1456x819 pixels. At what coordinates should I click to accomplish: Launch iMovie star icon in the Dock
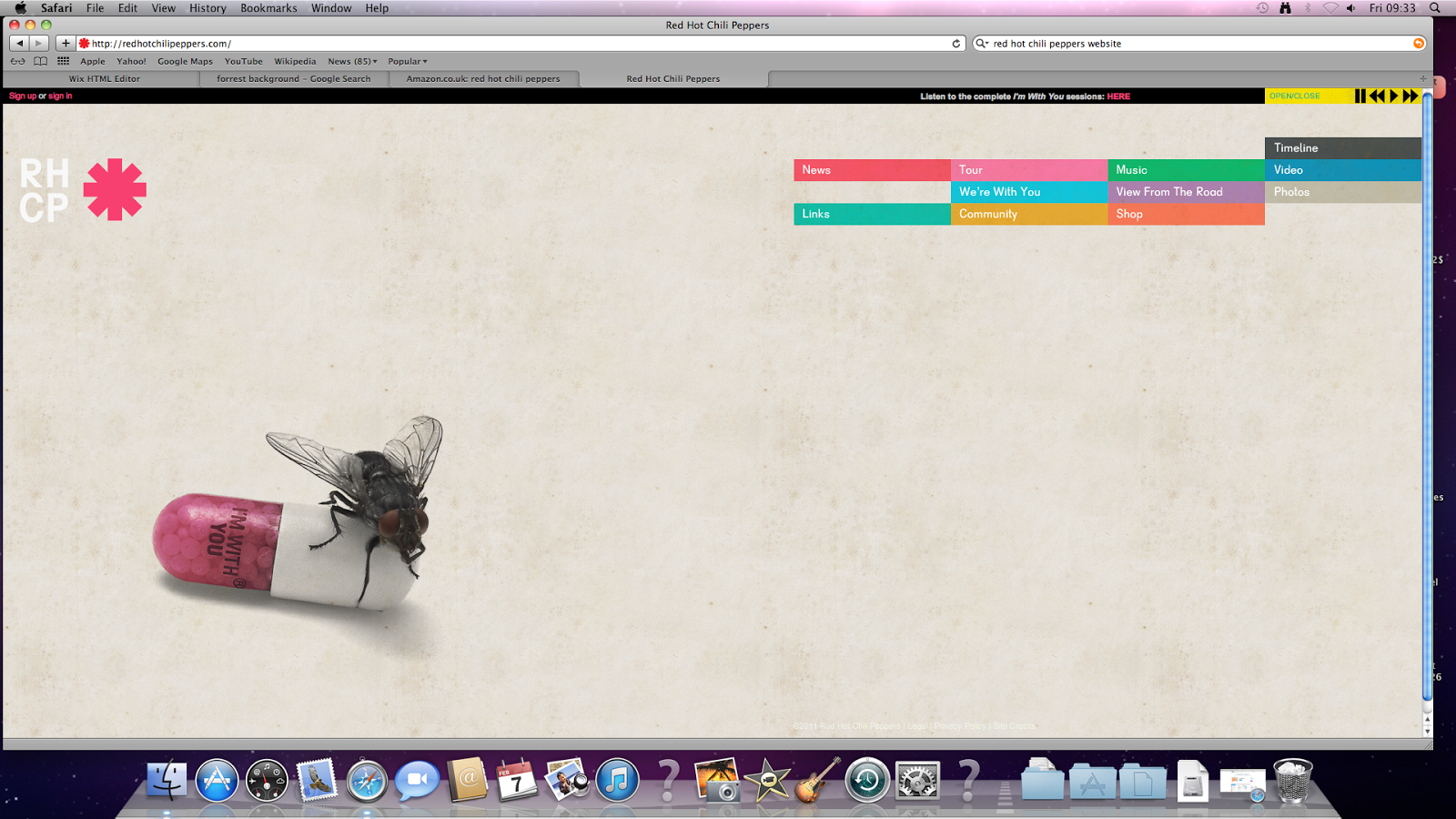click(767, 780)
